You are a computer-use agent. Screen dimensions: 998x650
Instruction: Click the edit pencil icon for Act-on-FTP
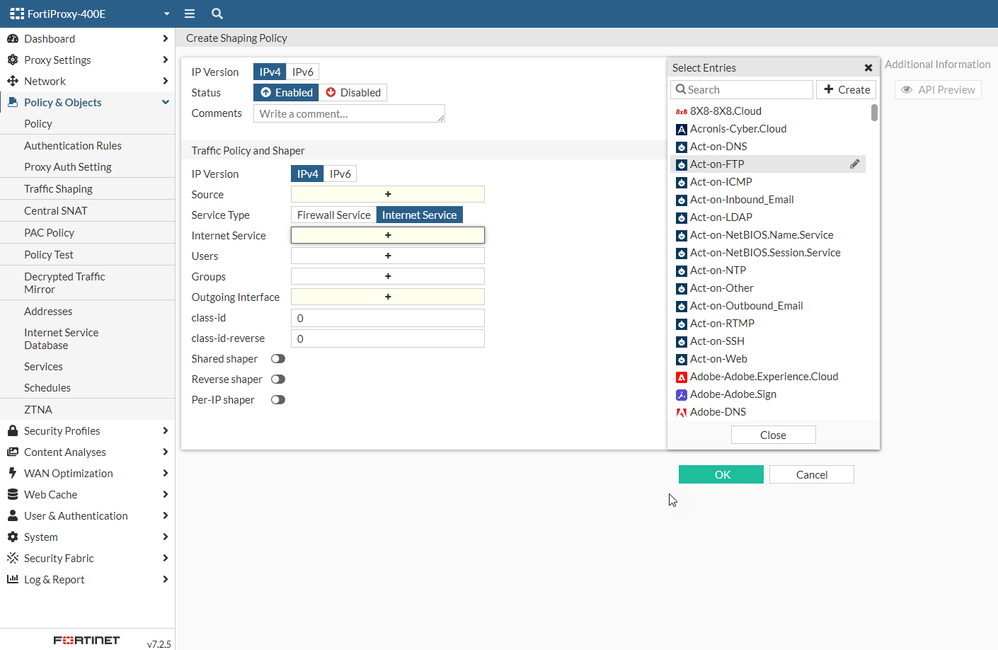point(854,164)
